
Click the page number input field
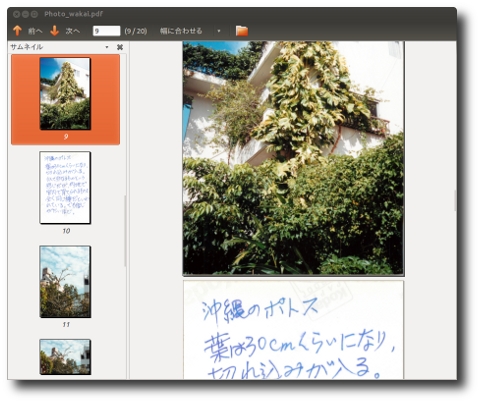pyautogui.click(x=106, y=31)
